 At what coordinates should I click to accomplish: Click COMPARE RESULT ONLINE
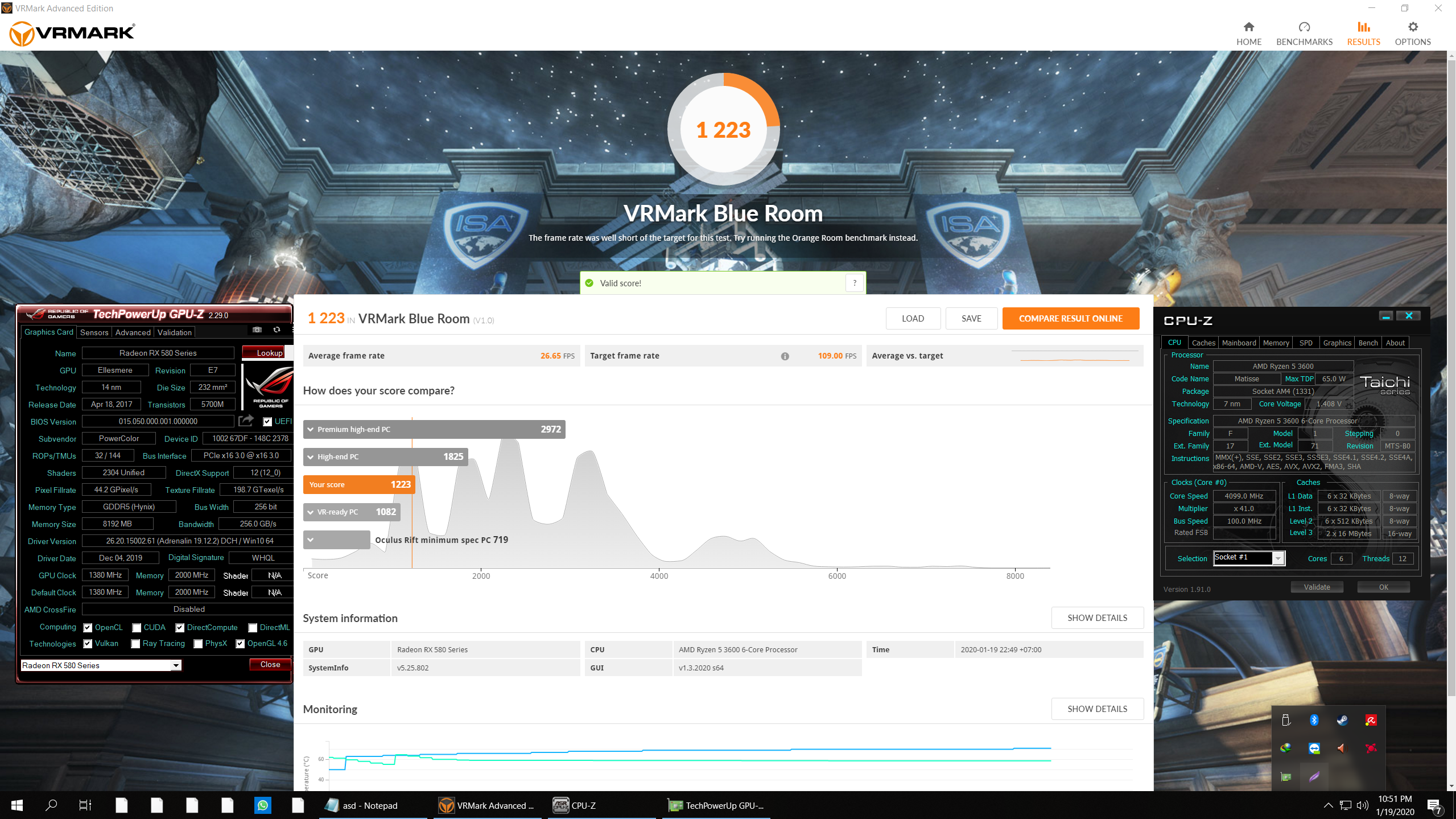click(1070, 318)
